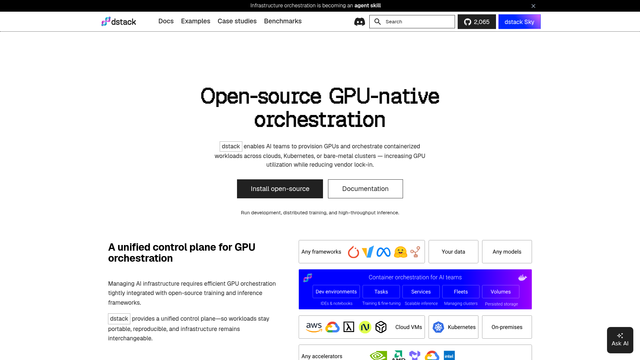Viewport: 640px width, 360px height.
Task: Click the Open-source GPU-native orchestration heading
Action: pyautogui.click(x=320, y=108)
